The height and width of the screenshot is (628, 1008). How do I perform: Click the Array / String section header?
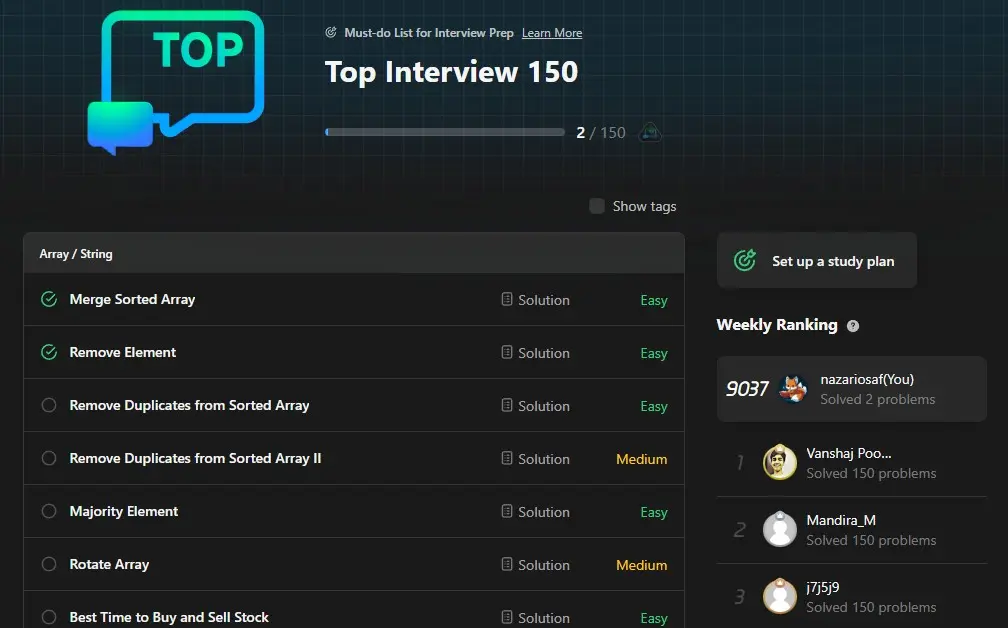tap(354, 253)
